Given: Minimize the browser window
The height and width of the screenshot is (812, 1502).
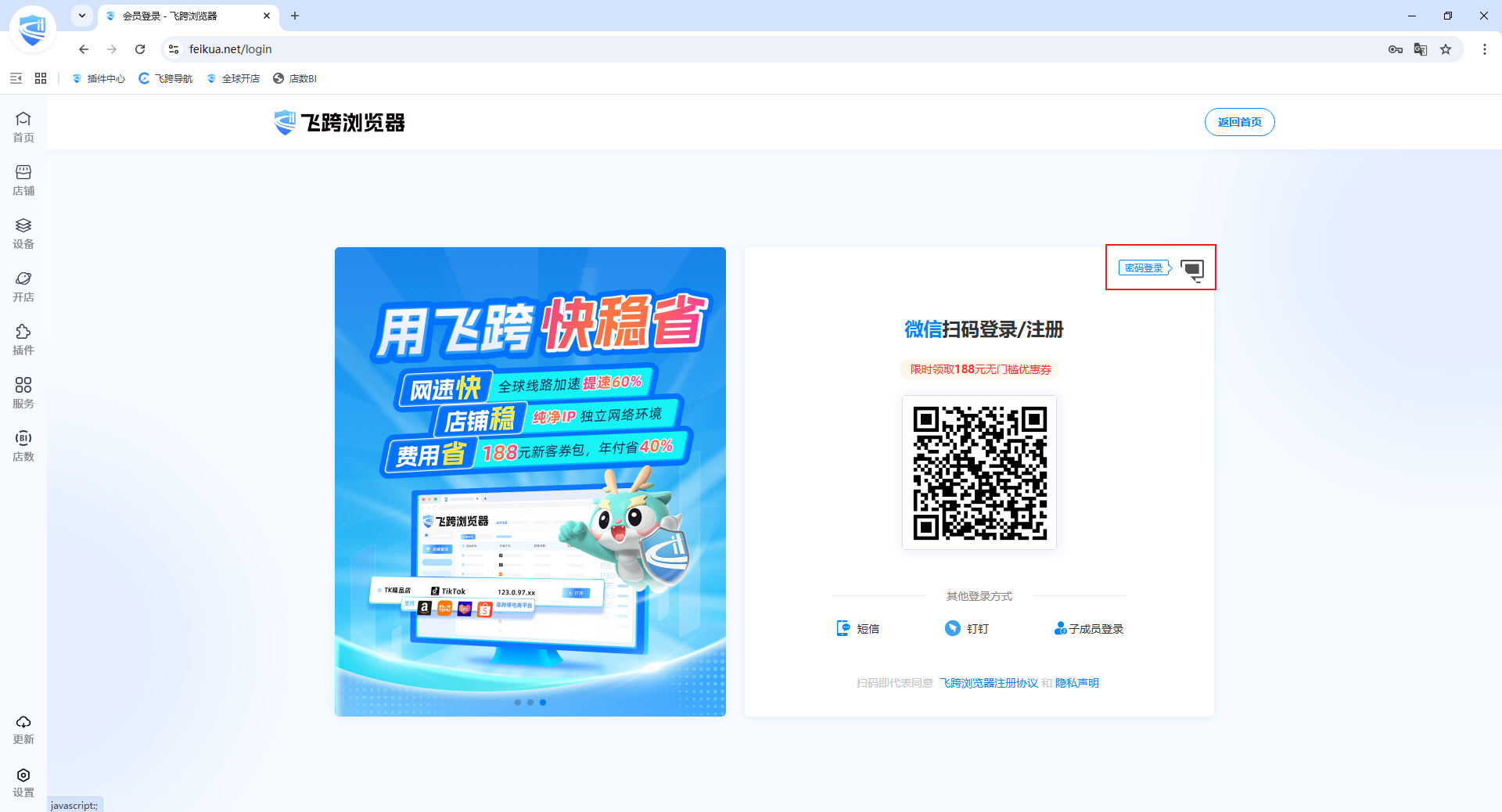Looking at the screenshot, I should click(x=1412, y=16).
